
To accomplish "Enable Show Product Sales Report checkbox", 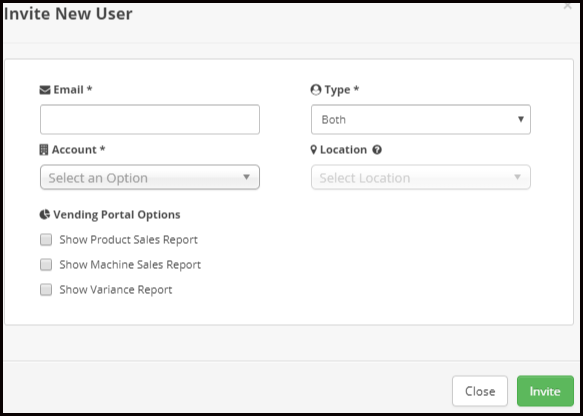I will [x=46, y=240].
